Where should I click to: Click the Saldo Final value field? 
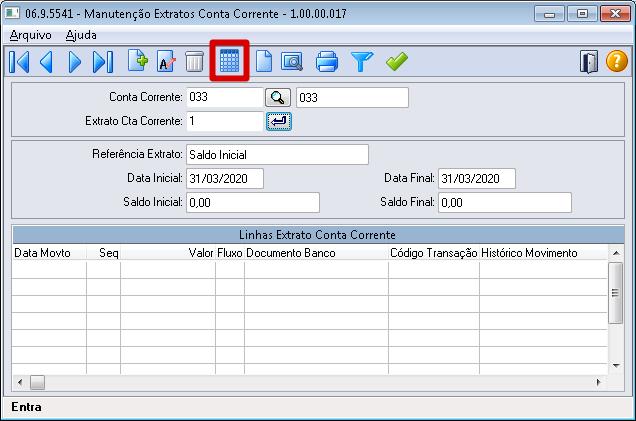click(x=505, y=202)
